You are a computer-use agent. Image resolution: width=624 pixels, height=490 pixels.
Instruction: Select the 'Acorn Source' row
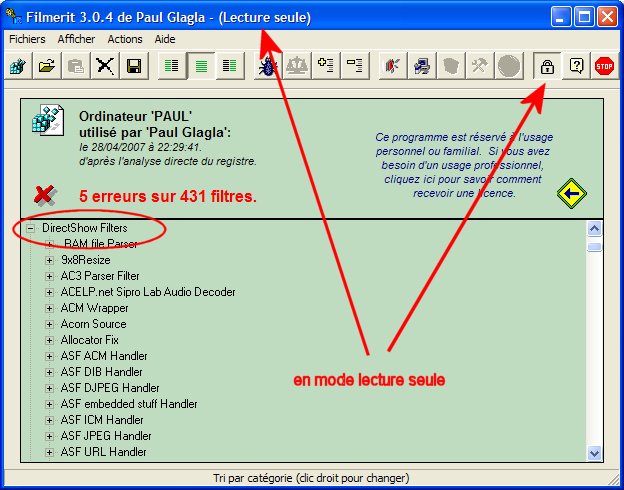click(94, 324)
